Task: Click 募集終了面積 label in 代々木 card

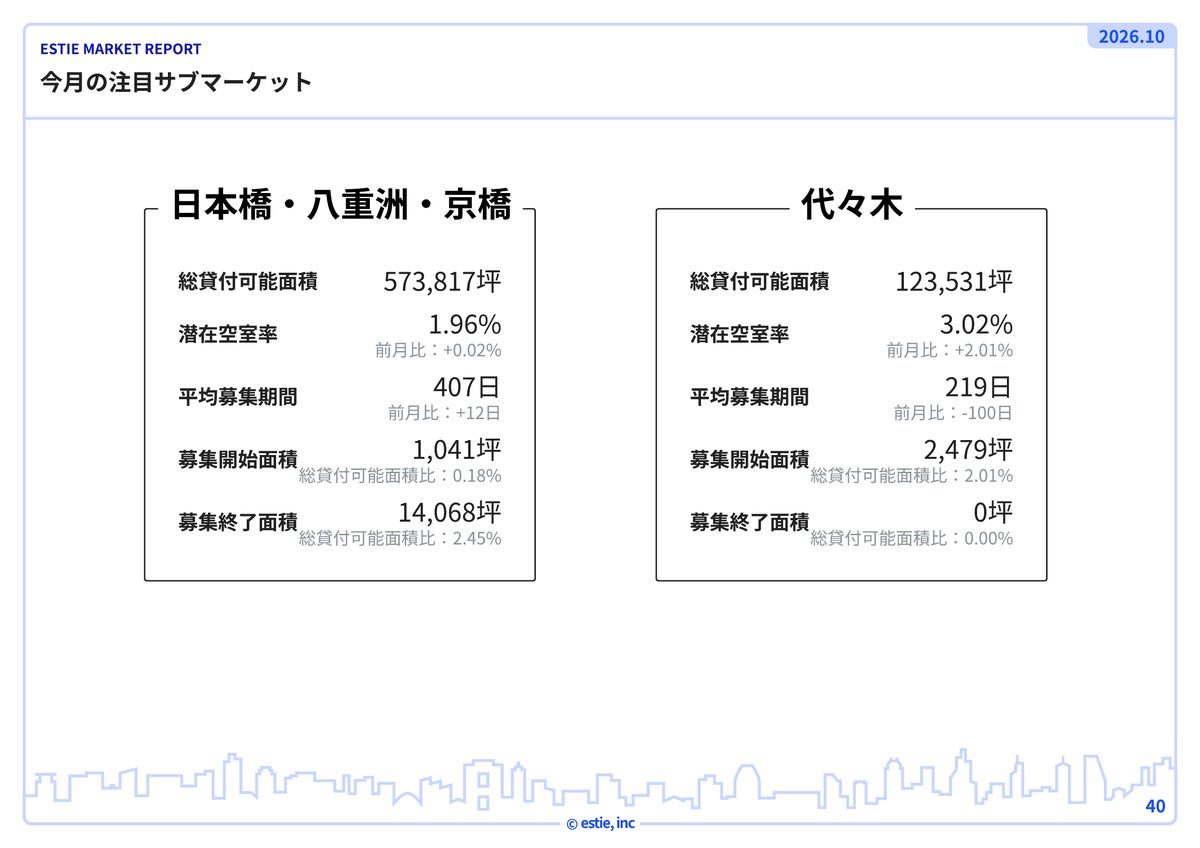Action: point(750,522)
